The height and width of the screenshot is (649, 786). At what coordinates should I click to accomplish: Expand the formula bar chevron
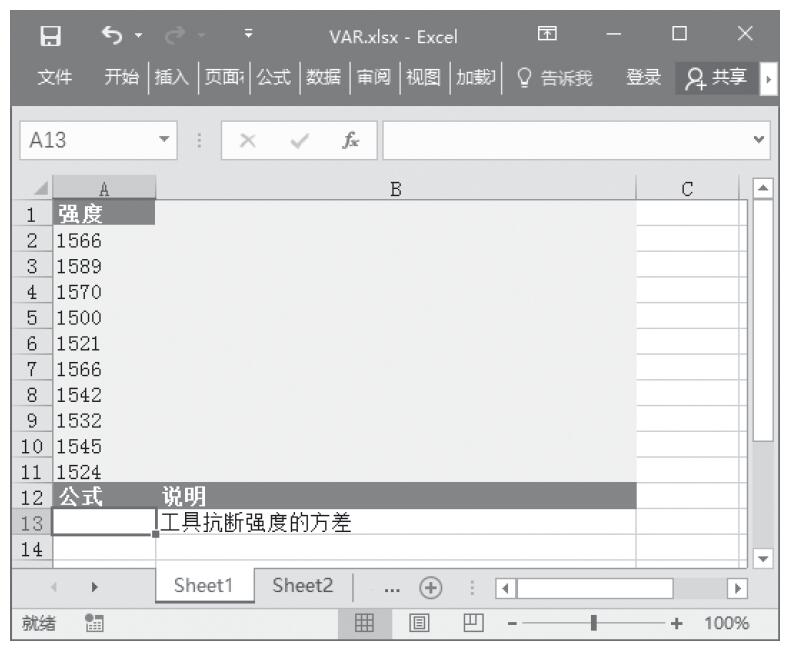coord(759,141)
